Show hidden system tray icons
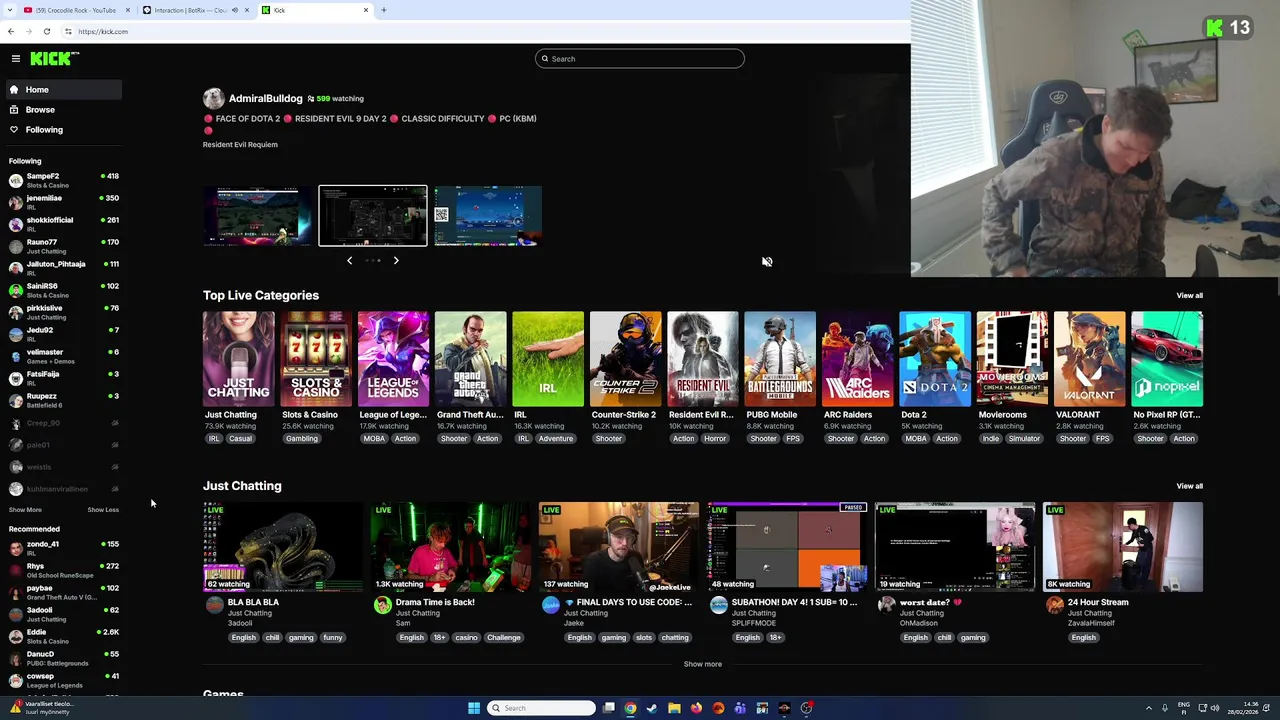 tap(1149, 708)
